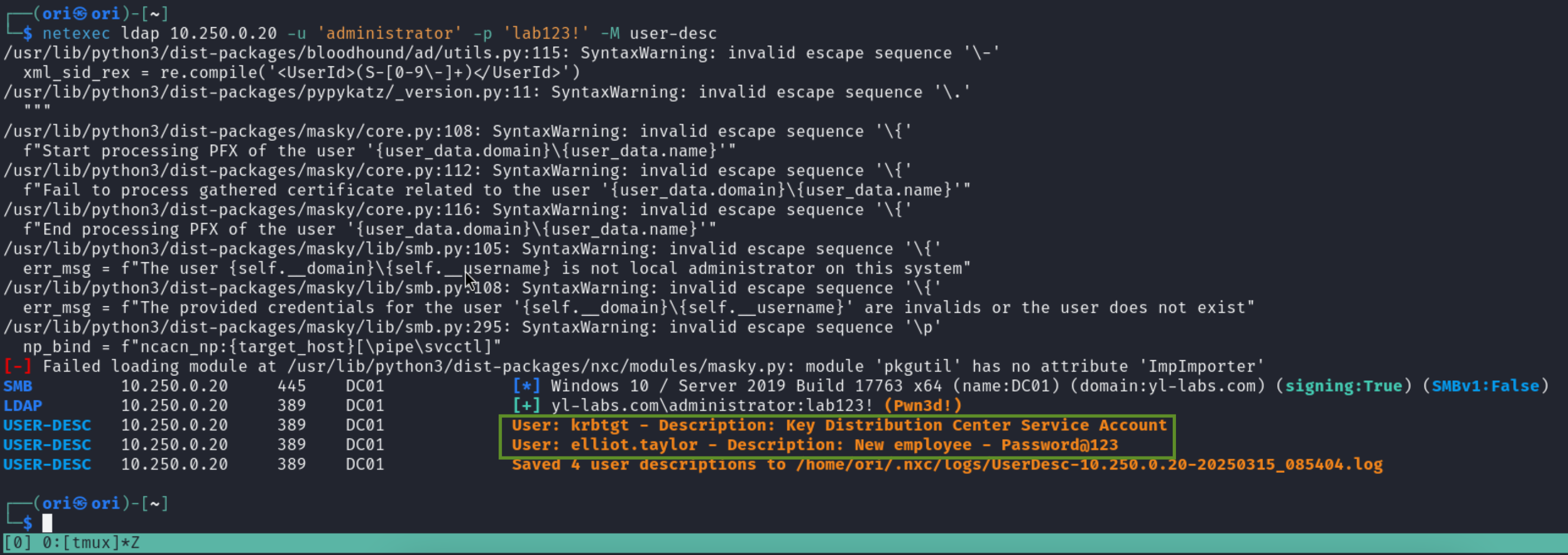
Task: Click the green [+] marker on the LDAP line
Action: 526,405
